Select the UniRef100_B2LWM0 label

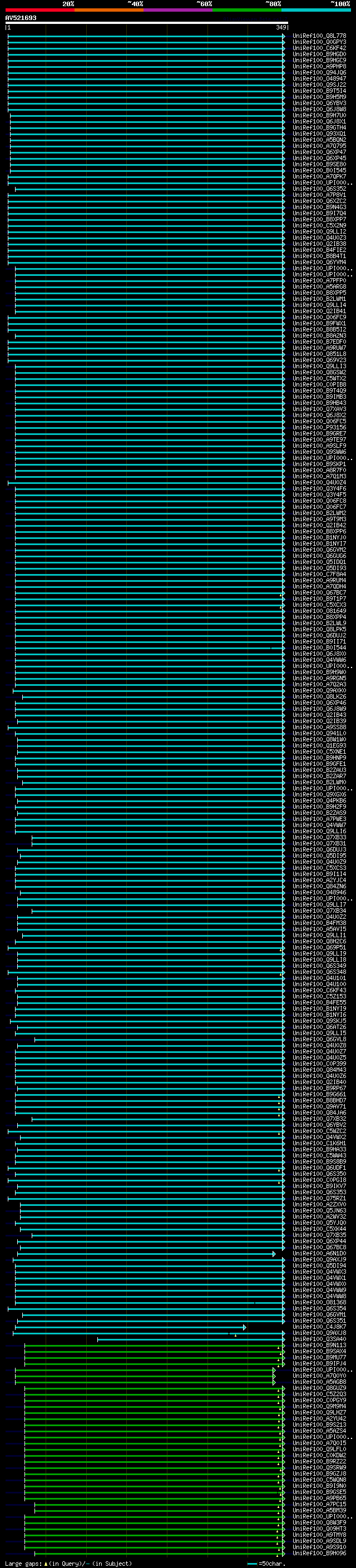pos(319,782)
